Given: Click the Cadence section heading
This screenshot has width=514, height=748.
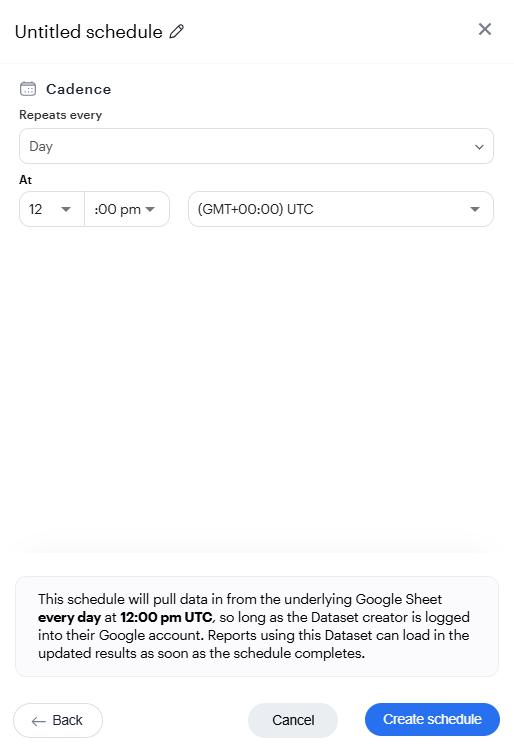Looking at the screenshot, I should (78, 89).
